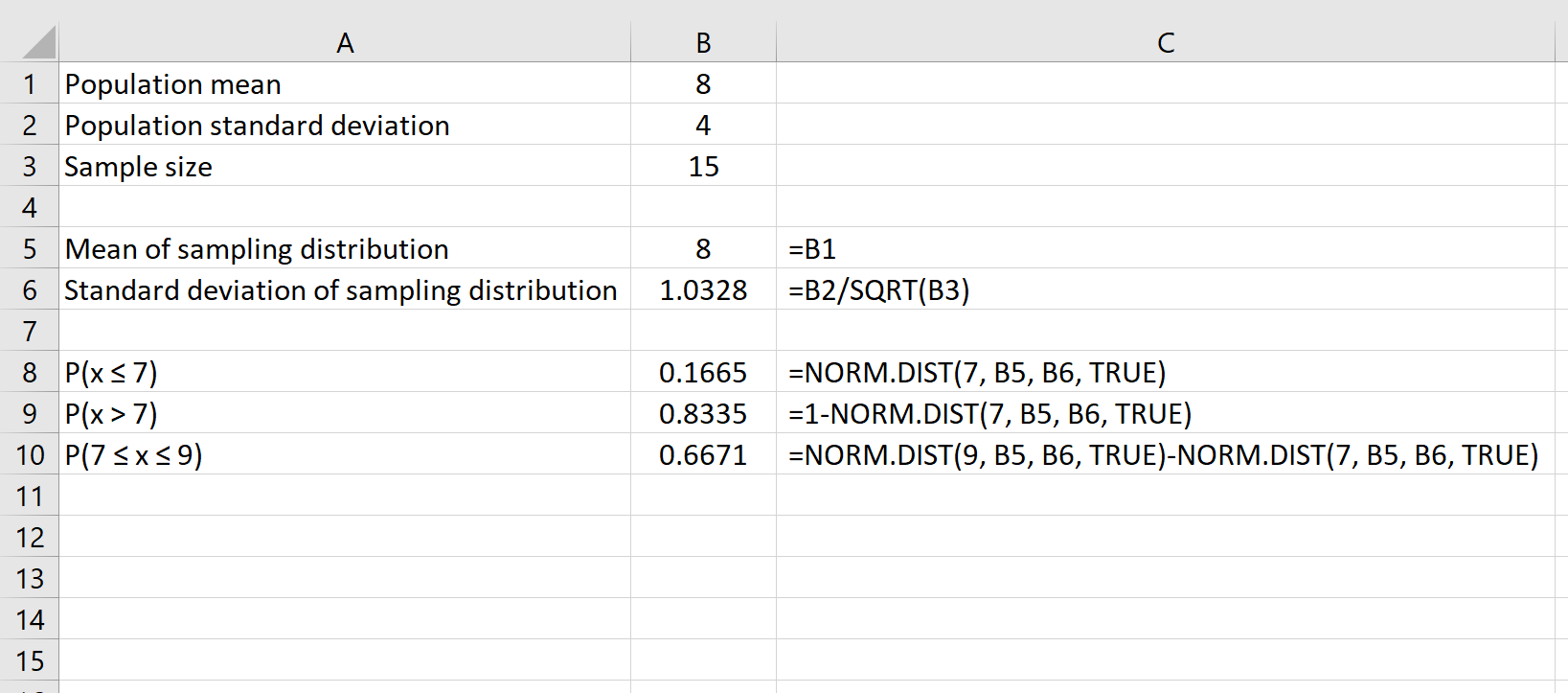1568x693 pixels.
Task: Click the '=1-NORM.DIST(7, B5, B6, TRUE)' cell
Action: pyautogui.click(x=1166, y=413)
